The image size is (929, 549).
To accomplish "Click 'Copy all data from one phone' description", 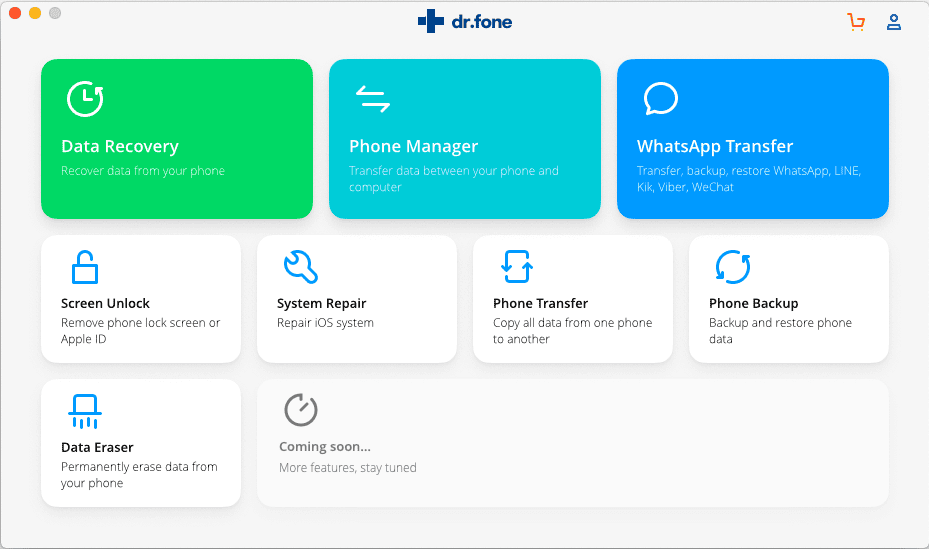I will 572,330.
